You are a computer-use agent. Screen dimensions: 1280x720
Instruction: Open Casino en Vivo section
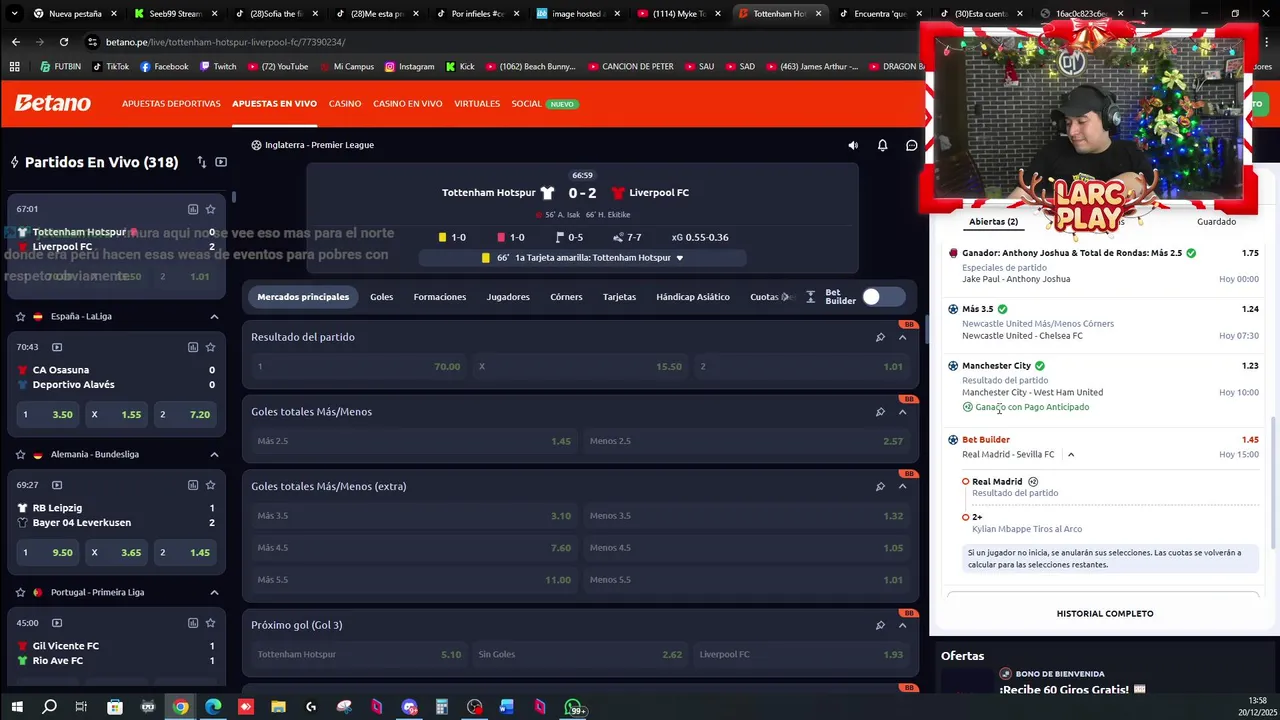(408, 104)
